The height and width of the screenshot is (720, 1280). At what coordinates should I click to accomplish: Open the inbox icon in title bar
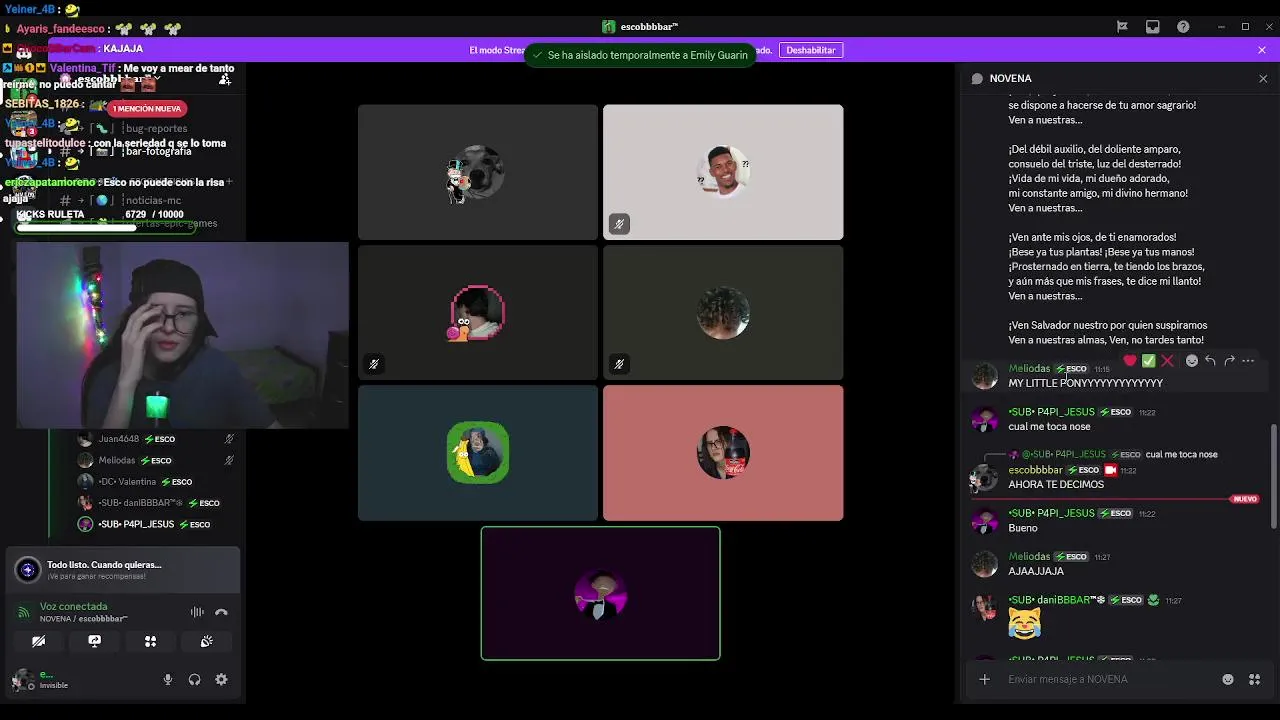[1152, 27]
